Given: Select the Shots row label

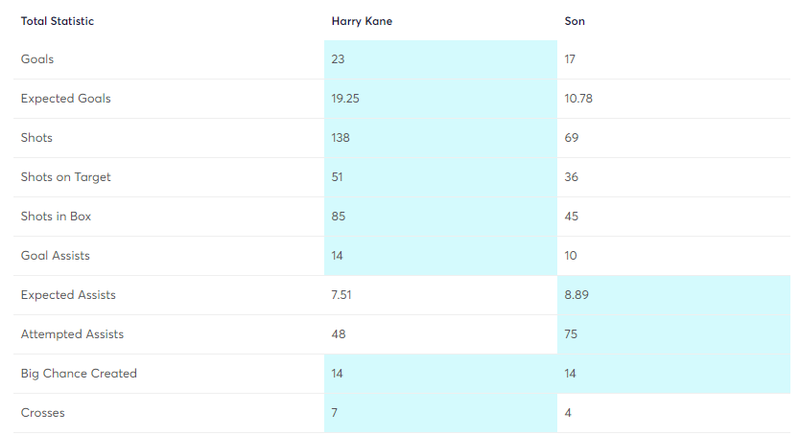Looking at the screenshot, I should pyautogui.click(x=37, y=138).
